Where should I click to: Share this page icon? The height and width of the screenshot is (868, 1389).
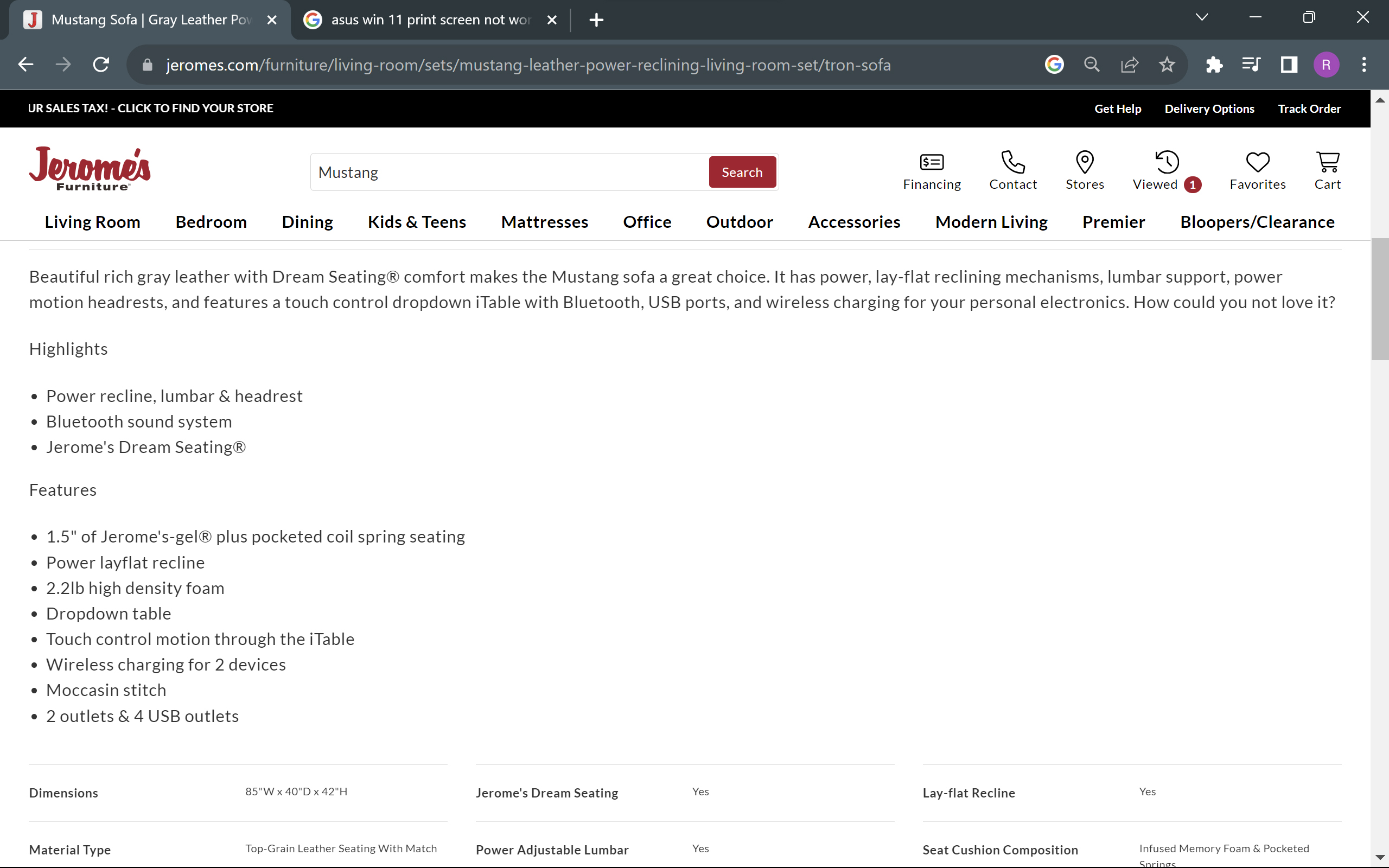click(x=1129, y=65)
